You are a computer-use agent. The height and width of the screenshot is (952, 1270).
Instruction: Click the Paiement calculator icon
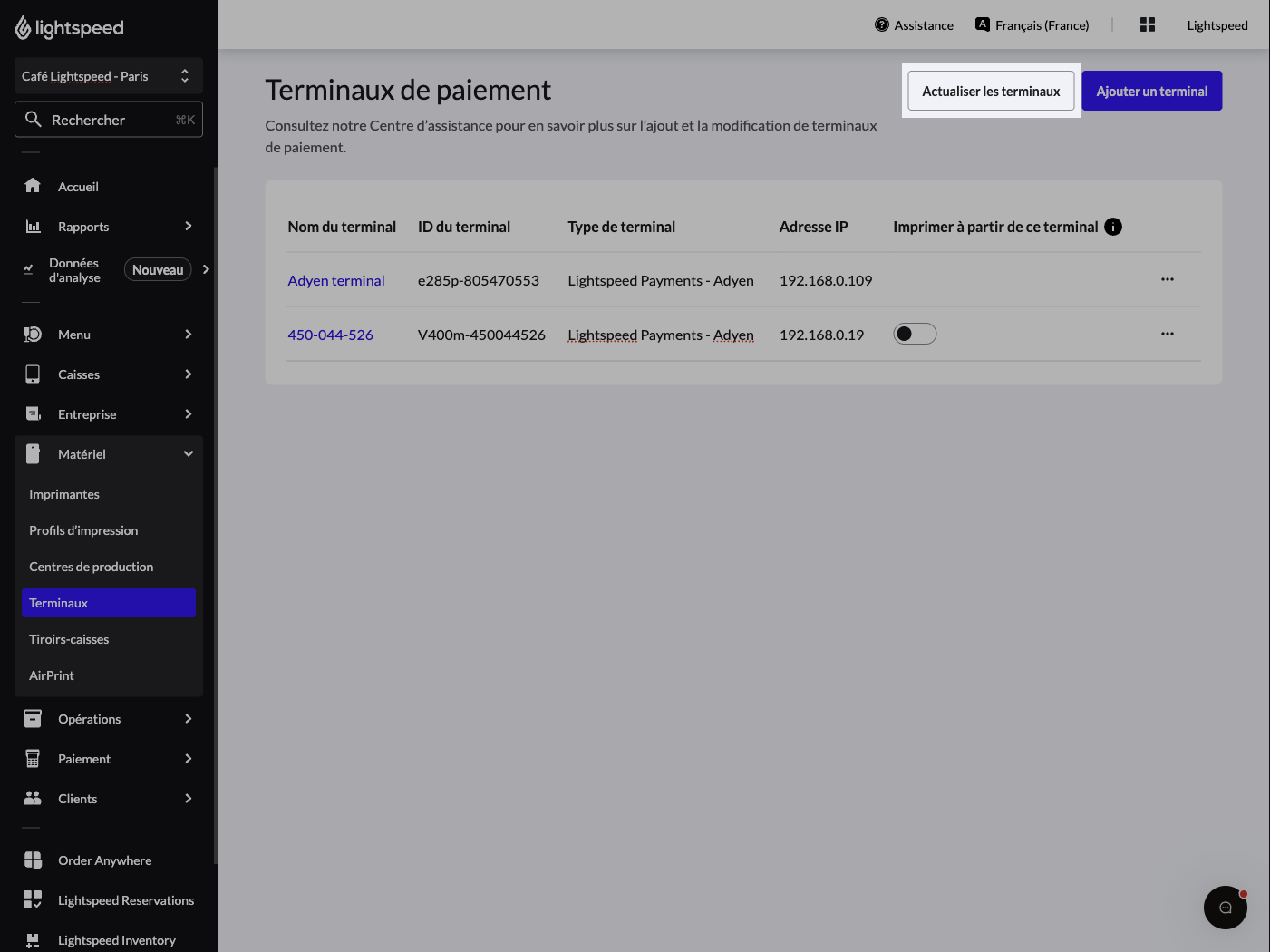point(33,759)
